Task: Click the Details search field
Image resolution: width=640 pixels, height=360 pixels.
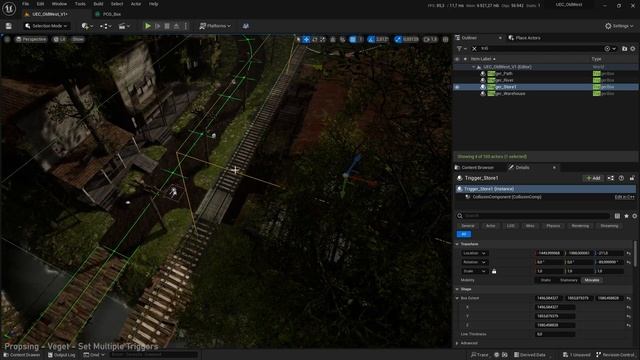Action: pyautogui.click(x=536, y=216)
